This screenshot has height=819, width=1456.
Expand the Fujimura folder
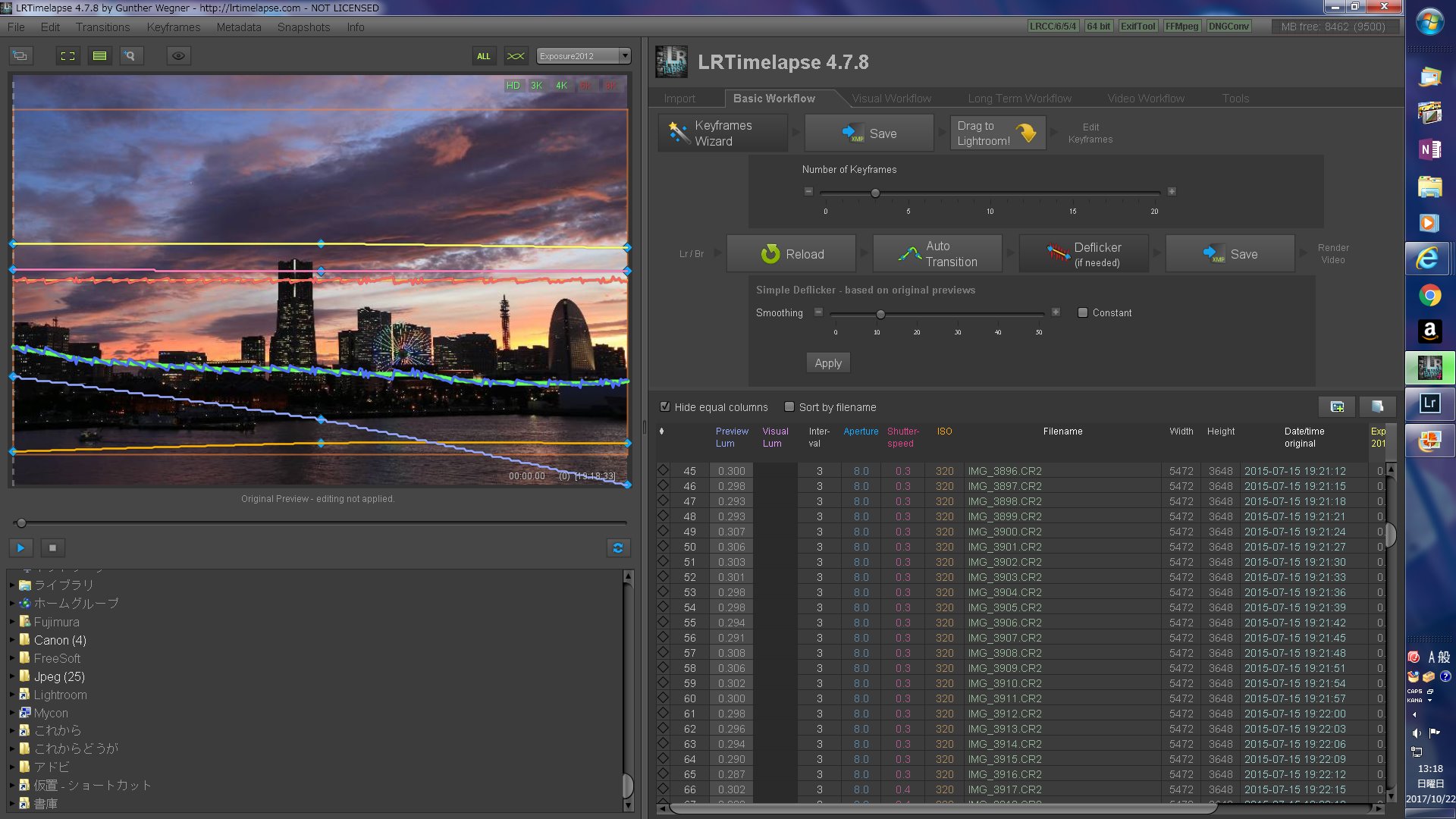12,622
